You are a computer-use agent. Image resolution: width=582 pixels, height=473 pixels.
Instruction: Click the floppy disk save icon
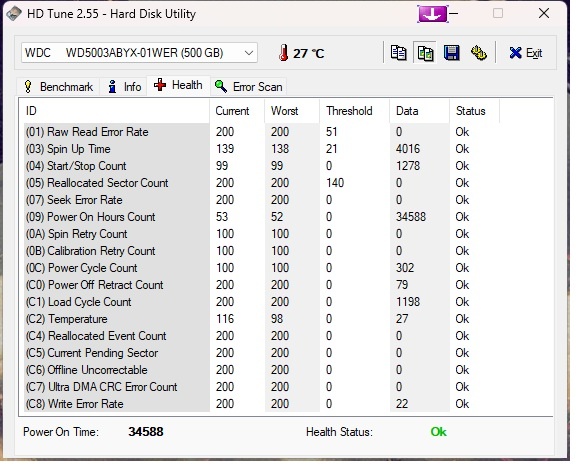tap(452, 53)
